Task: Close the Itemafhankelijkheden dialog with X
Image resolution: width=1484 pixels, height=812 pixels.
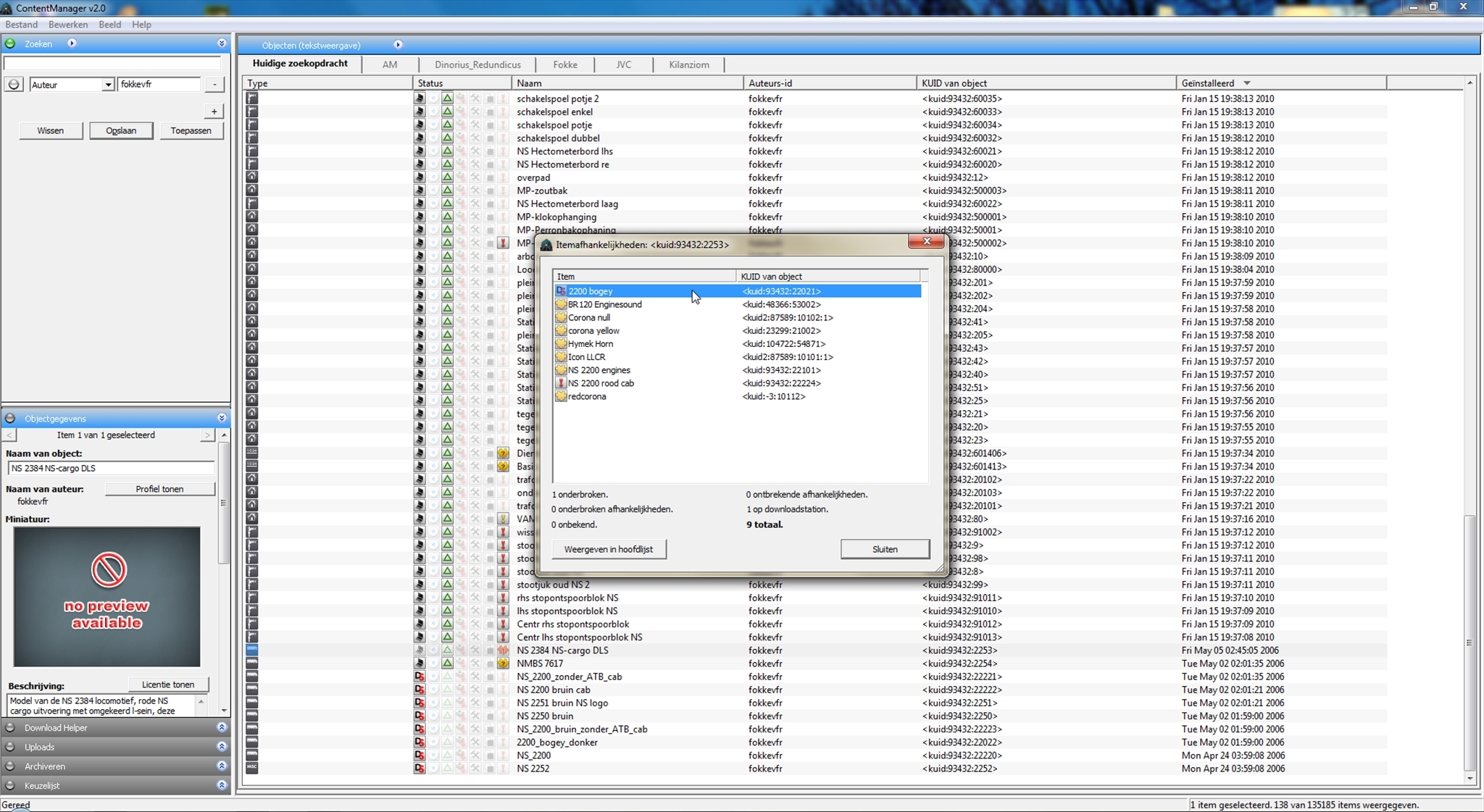Action: click(927, 242)
